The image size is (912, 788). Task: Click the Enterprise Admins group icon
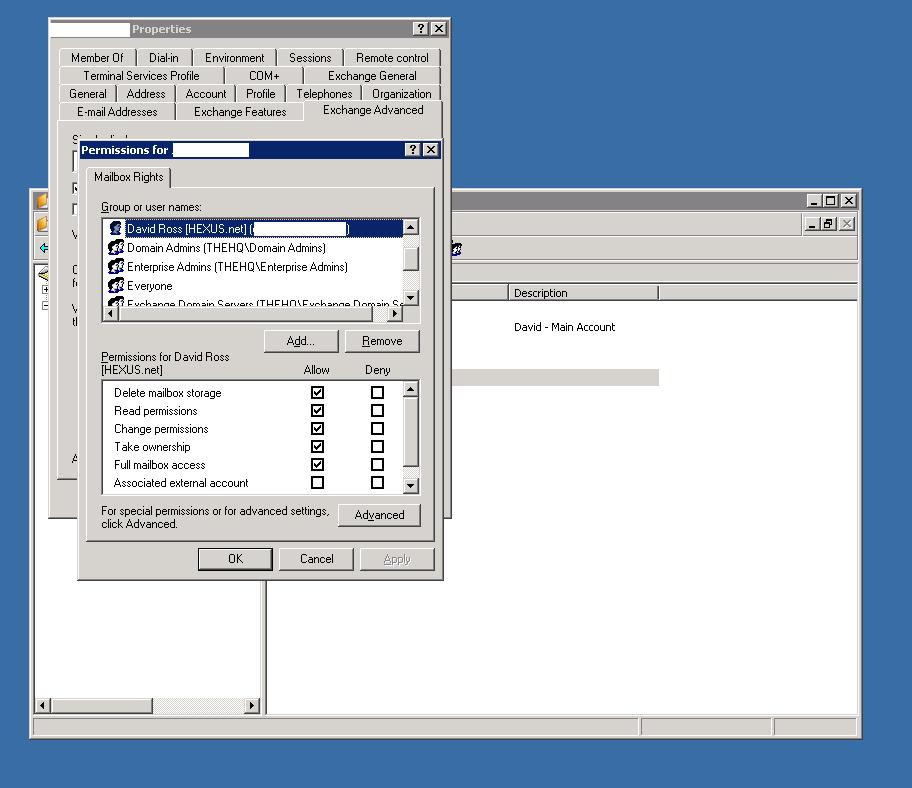115,267
